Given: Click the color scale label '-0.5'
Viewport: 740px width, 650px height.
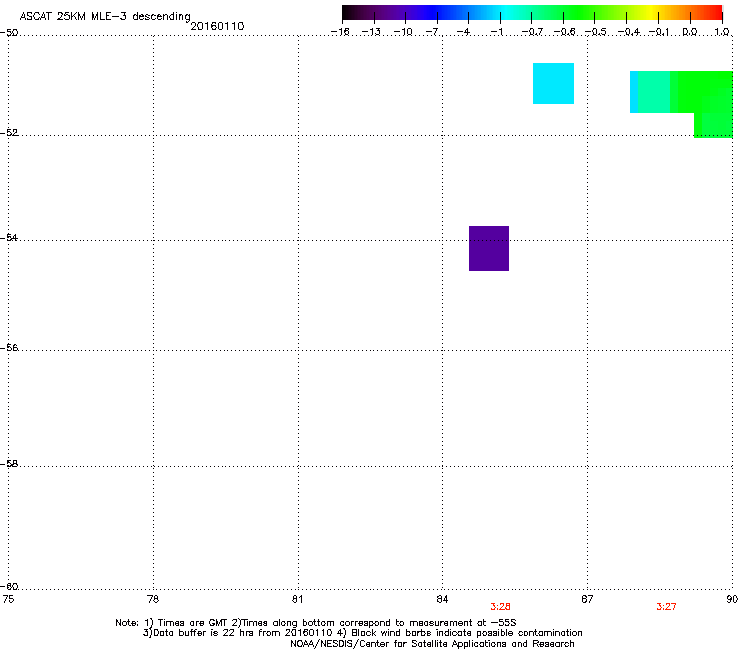Looking at the screenshot, I should [596, 32].
